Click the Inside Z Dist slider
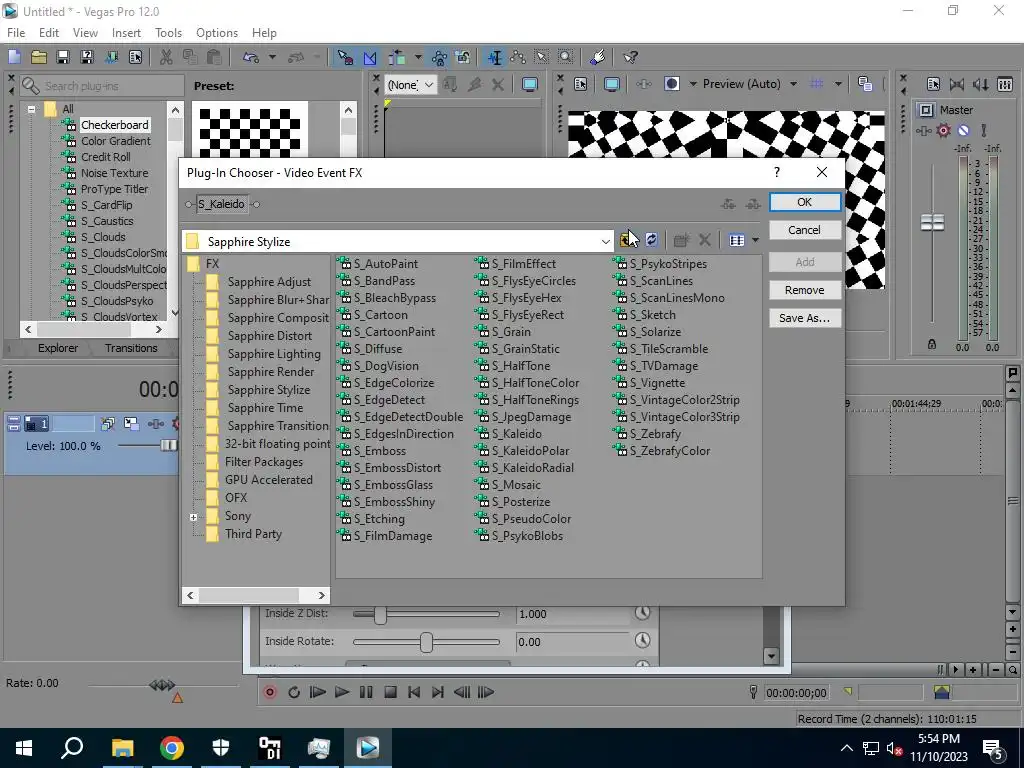This screenshot has width=1024, height=768. point(426,614)
